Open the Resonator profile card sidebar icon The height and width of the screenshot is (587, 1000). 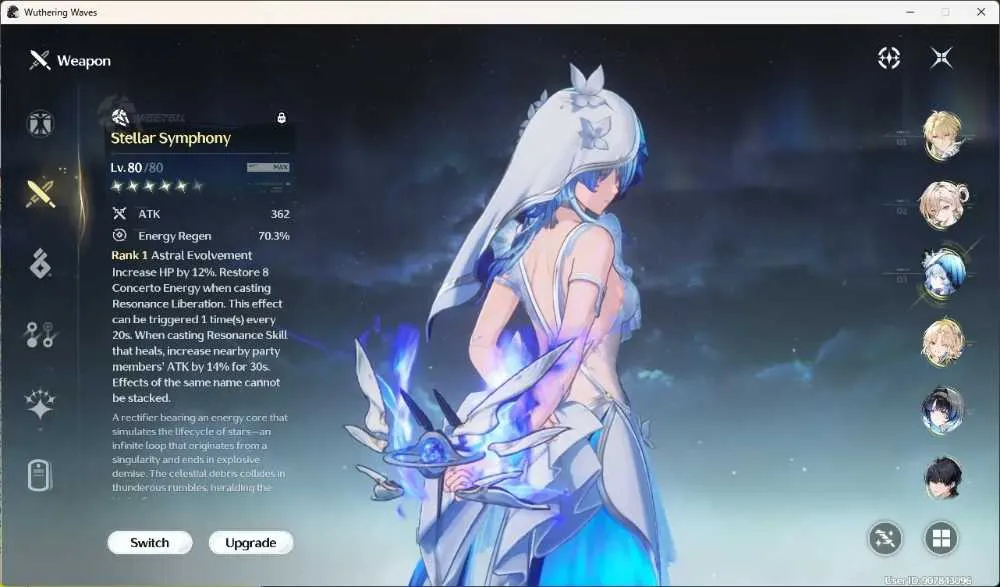40,475
